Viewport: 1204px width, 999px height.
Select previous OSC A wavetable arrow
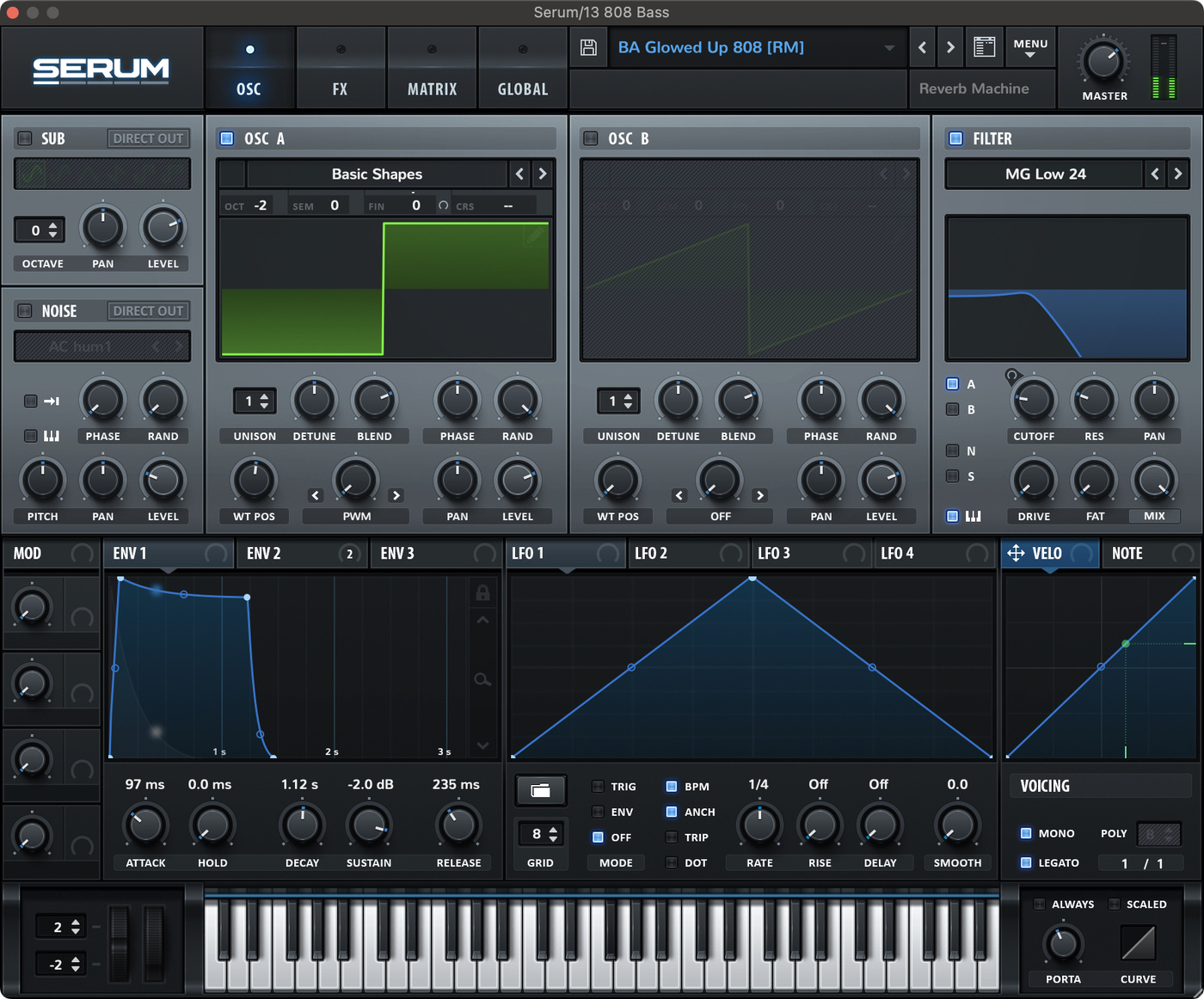(x=519, y=174)
